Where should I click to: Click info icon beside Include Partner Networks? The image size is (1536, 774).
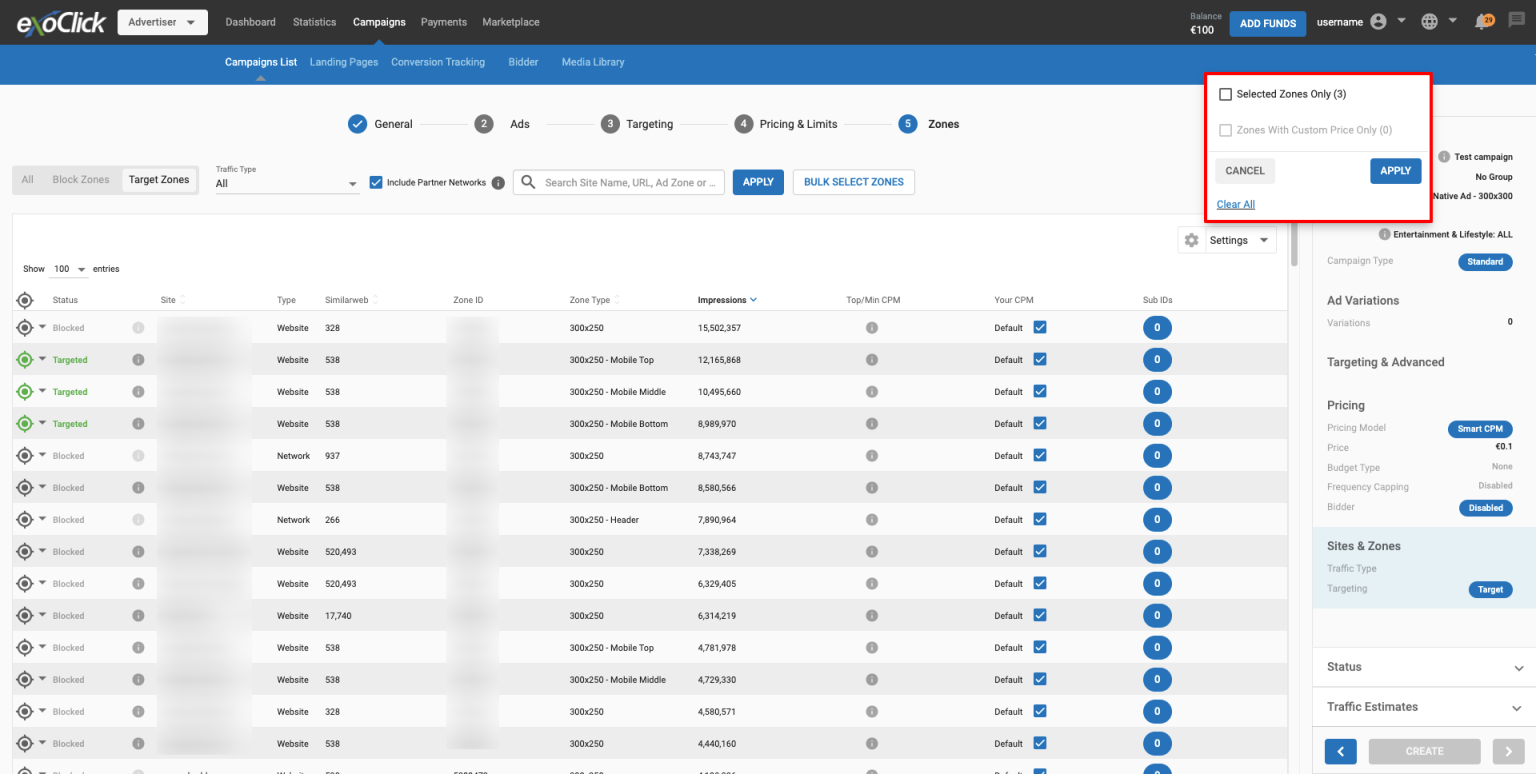pos(498,183)
